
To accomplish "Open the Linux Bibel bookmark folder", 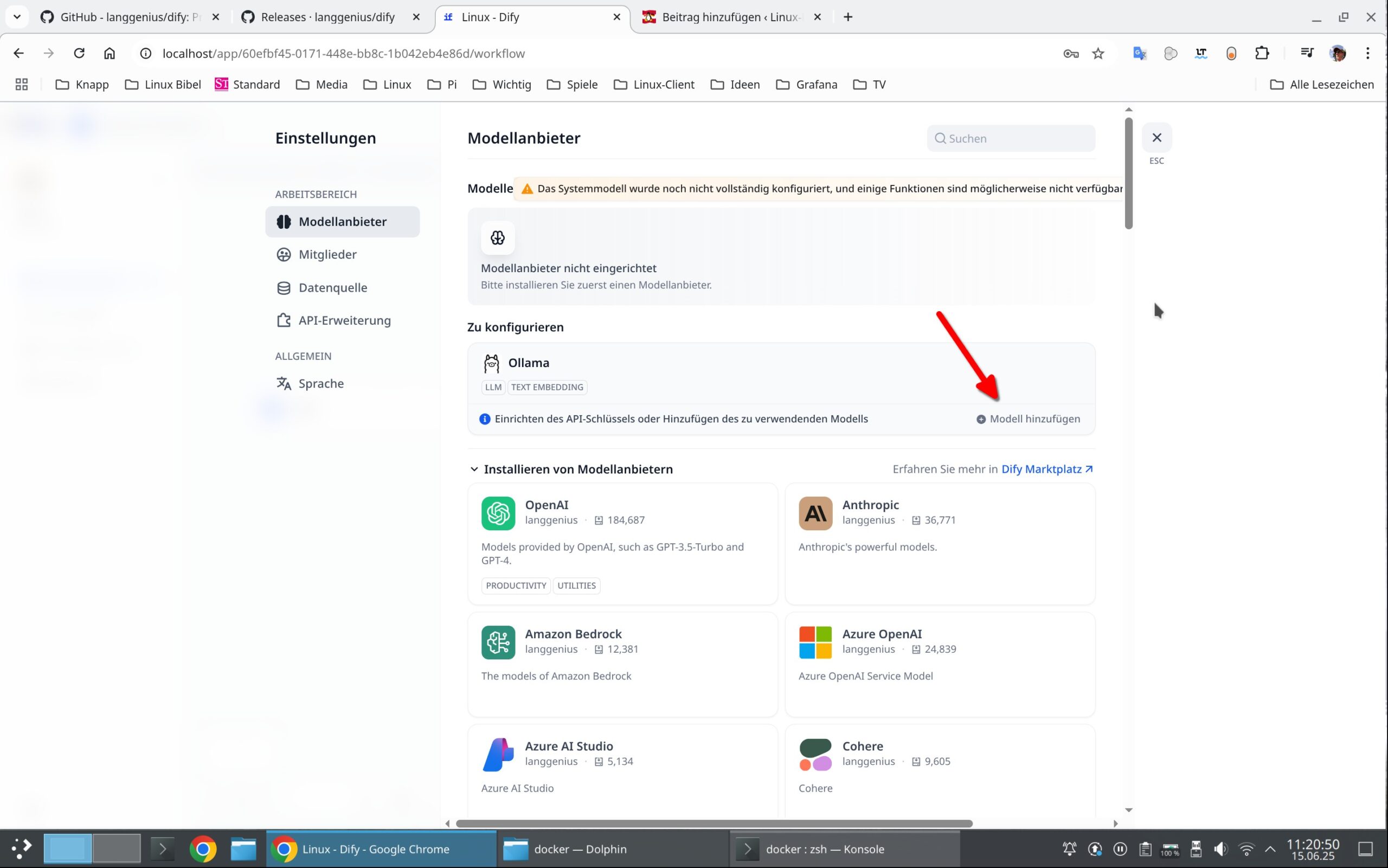I will click(163, 85).
